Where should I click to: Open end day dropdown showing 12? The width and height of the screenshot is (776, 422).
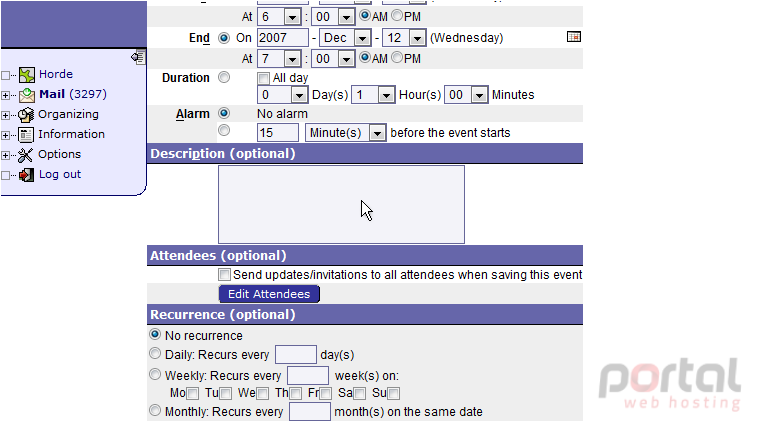(404, 38)
